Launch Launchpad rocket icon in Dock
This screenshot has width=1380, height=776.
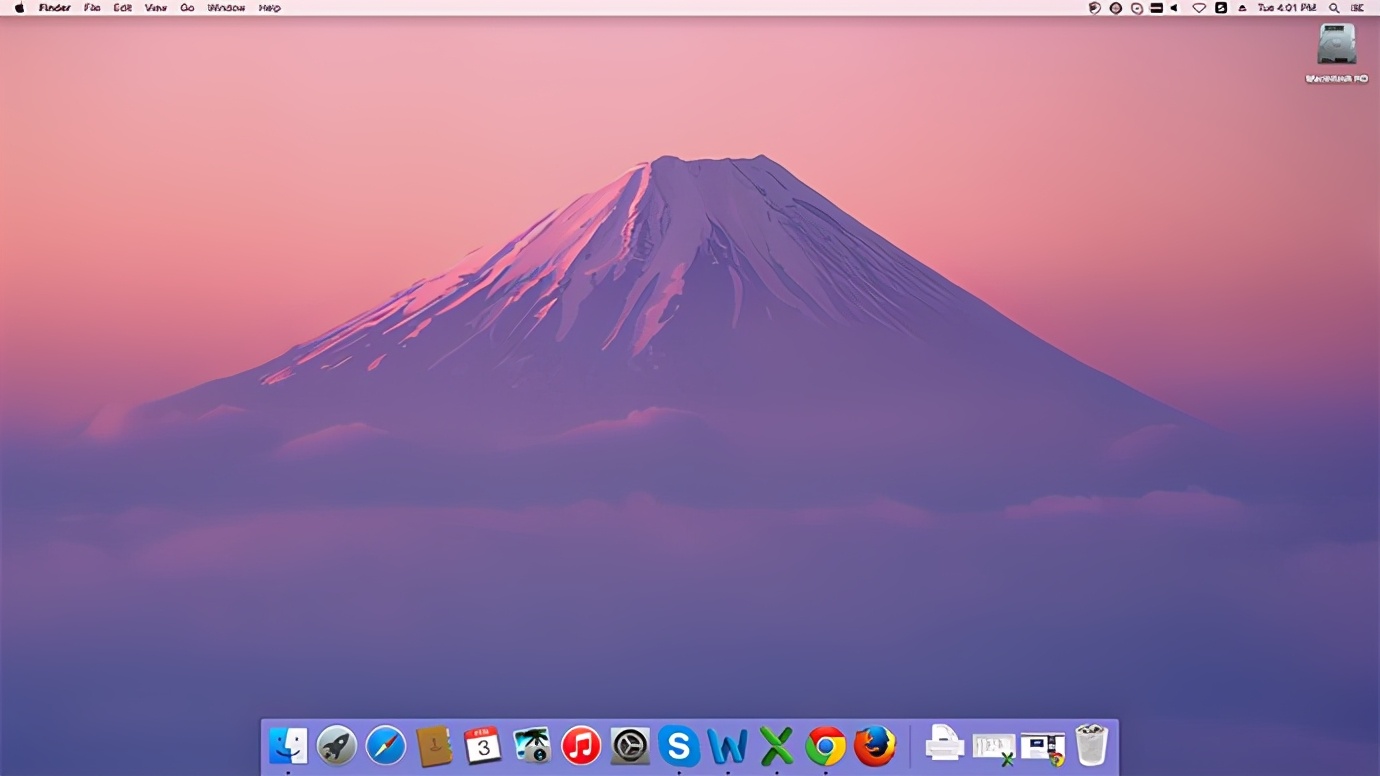click(337, 746)
